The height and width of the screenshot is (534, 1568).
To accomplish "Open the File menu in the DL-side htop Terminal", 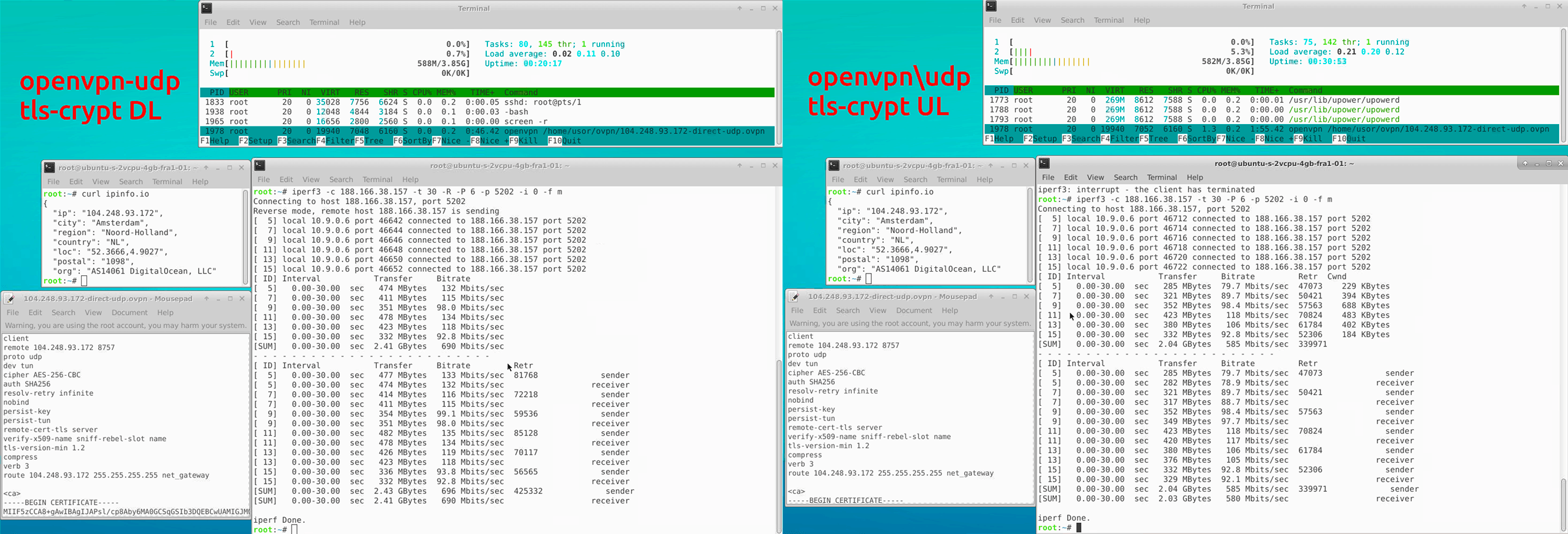I will 210,22.
